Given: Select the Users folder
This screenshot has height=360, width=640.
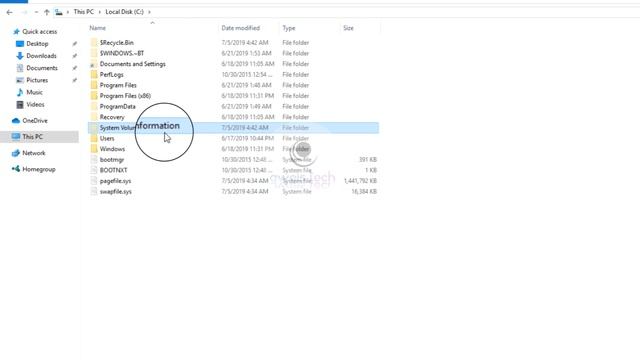Looking at the screenshot, I should click(x=107, y=138).
